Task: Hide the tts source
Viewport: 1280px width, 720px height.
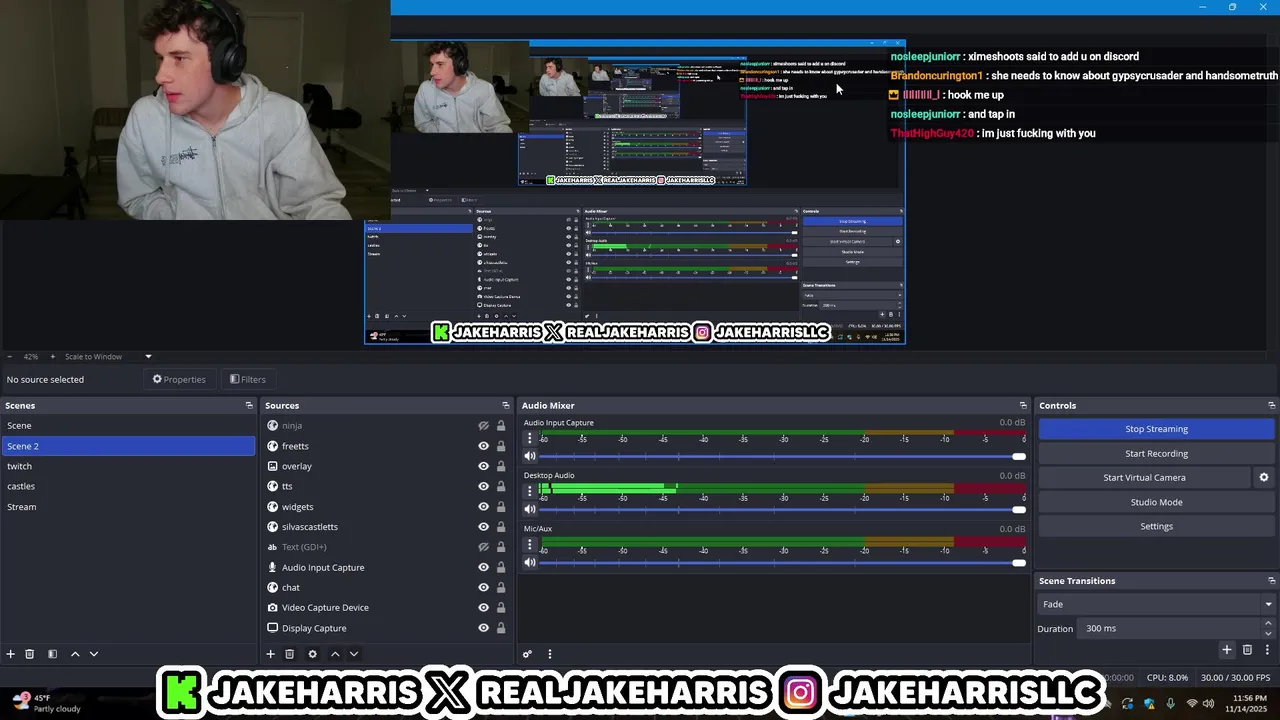Action: (484, 486)
